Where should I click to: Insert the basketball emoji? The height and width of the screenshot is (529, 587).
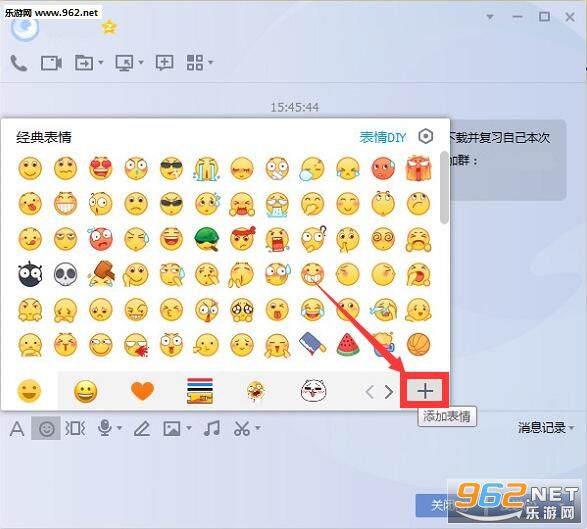coord(418,344)
